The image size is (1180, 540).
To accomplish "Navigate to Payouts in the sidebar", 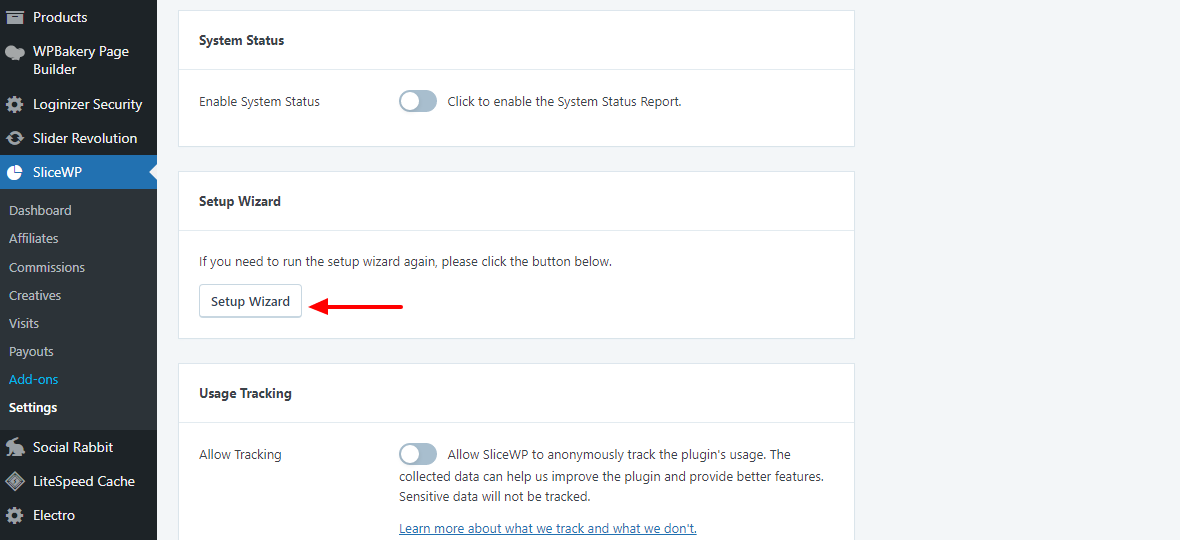I will tap(31, 351).
